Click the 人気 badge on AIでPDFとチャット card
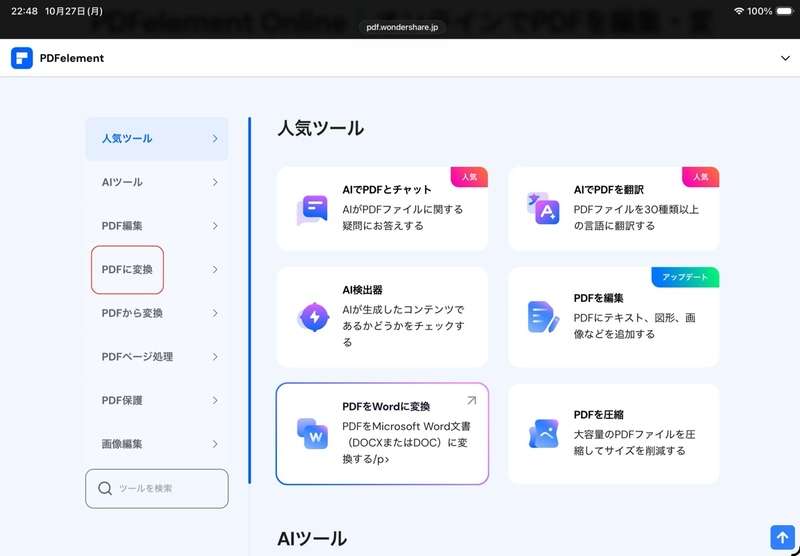Screen dimensions: 800x556 (469, 177)
